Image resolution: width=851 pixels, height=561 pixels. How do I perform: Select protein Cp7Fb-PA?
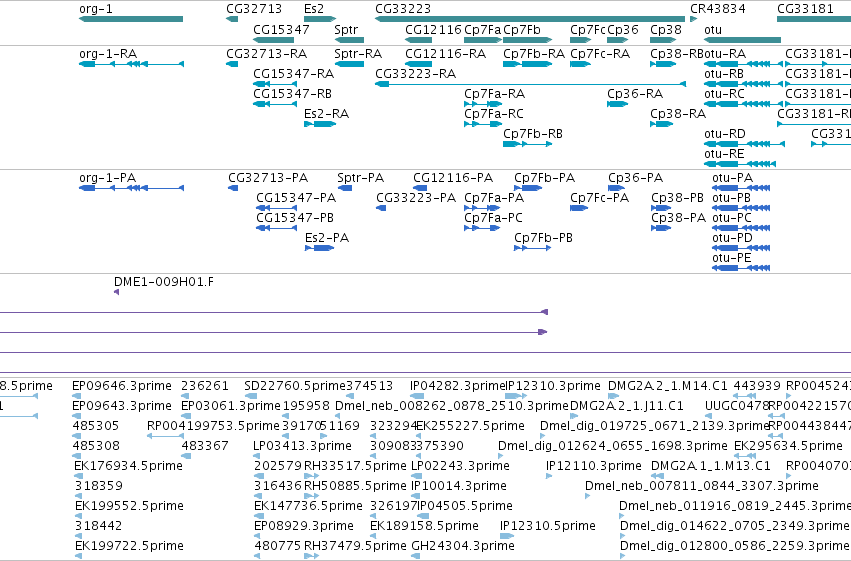528,188
